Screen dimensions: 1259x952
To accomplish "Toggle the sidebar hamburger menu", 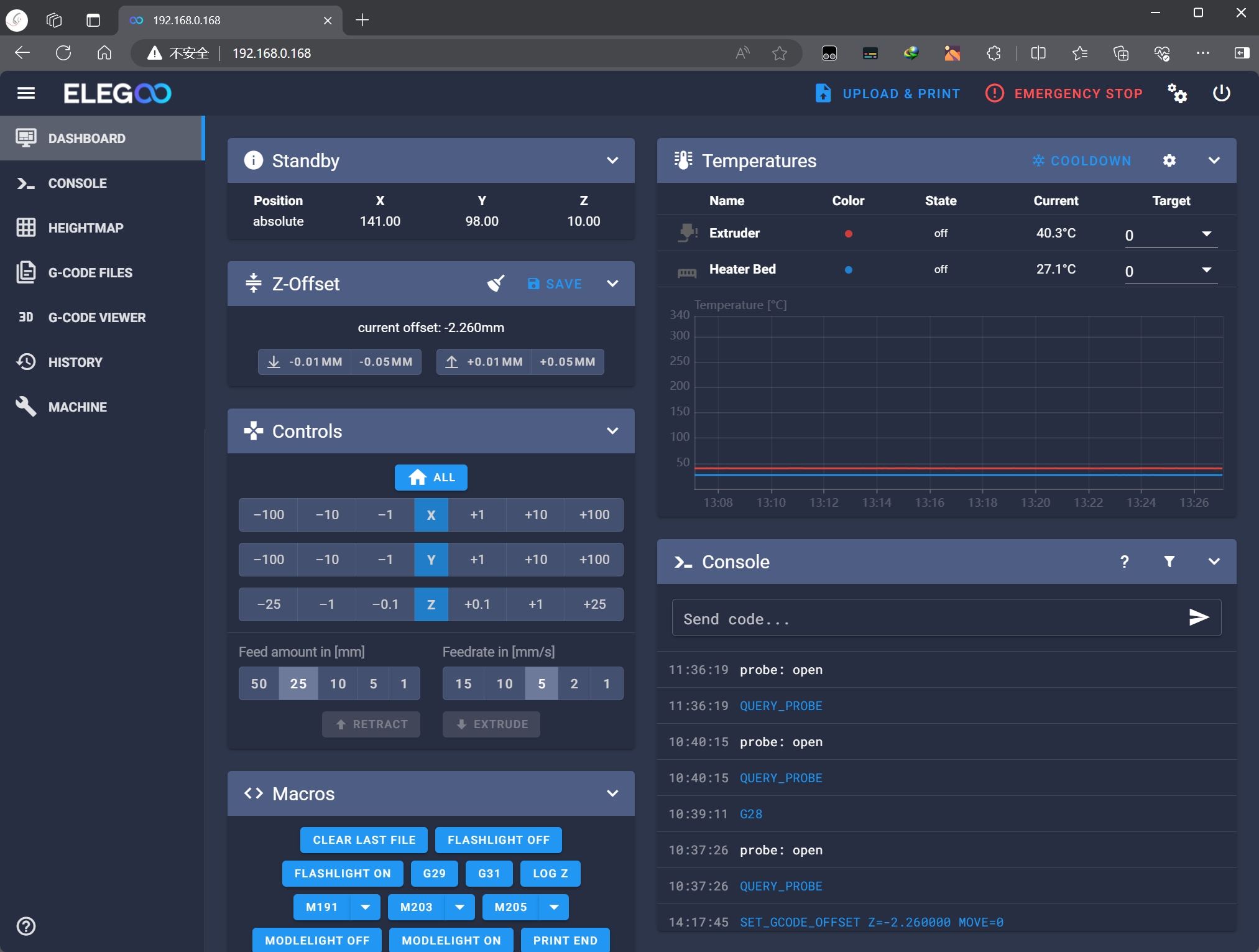I will pos(26,93).
